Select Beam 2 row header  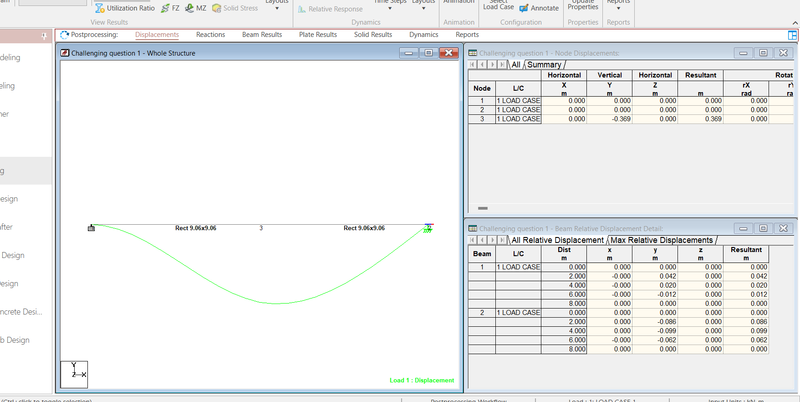point(482,313)
